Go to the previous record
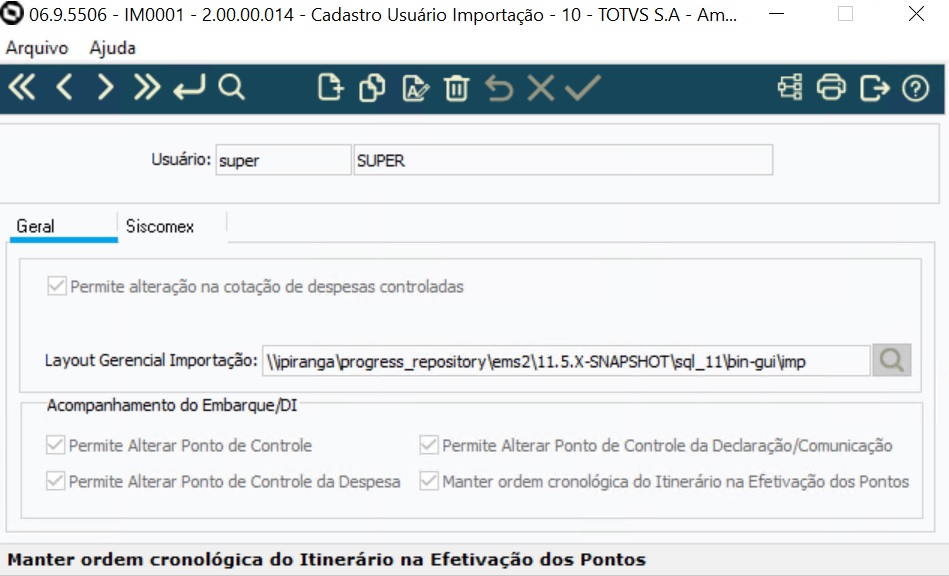Viewport: 949px width, 576px height. coord(64,88)
